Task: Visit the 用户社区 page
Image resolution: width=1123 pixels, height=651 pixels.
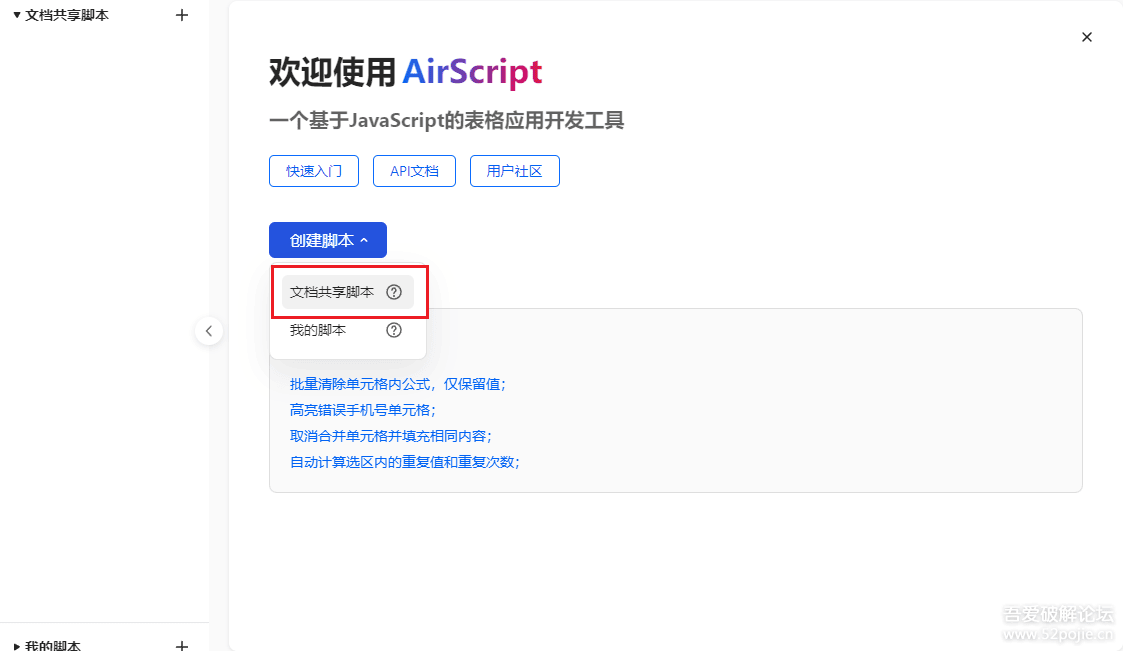Action: coord(514,171)
